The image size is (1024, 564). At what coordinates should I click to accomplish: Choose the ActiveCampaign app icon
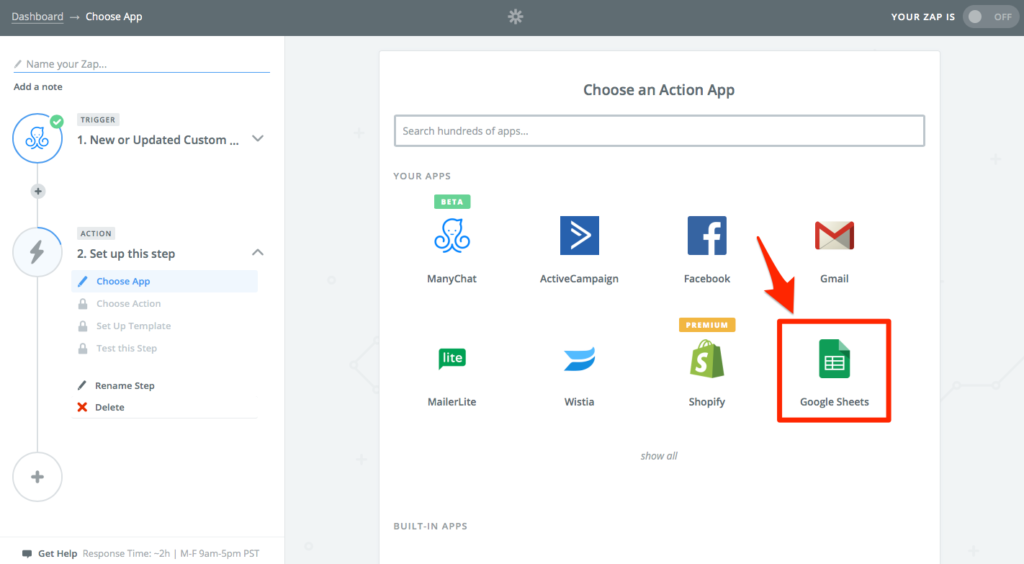click(x=579, y=236)
